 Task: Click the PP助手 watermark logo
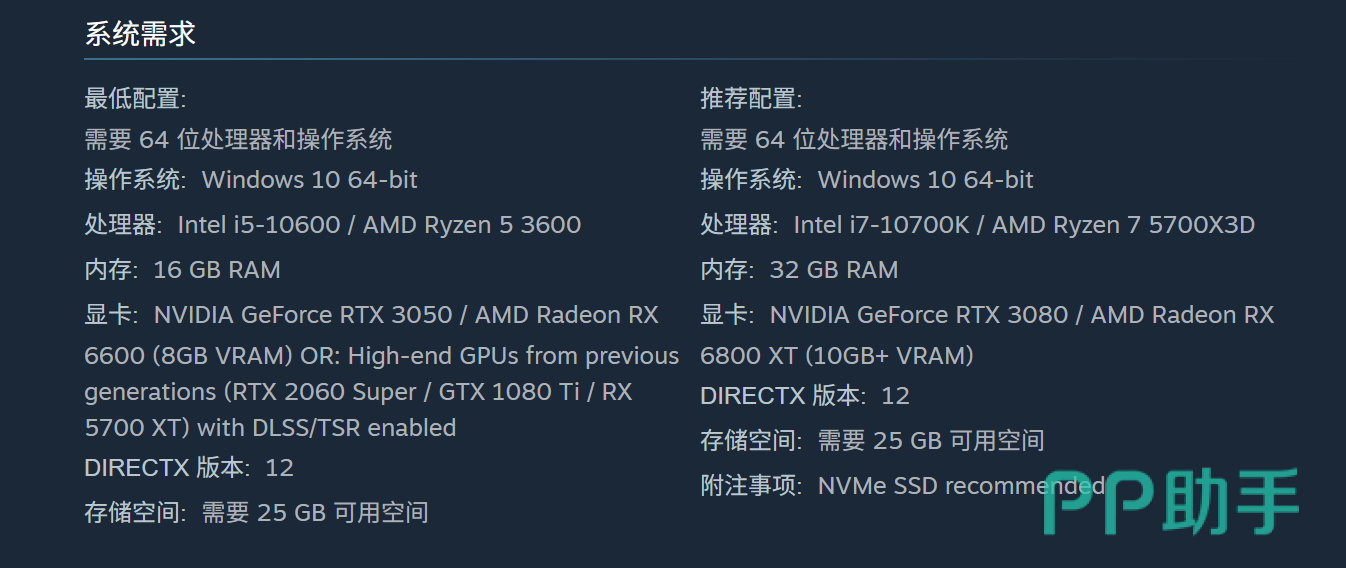[x=1171, y=502]
